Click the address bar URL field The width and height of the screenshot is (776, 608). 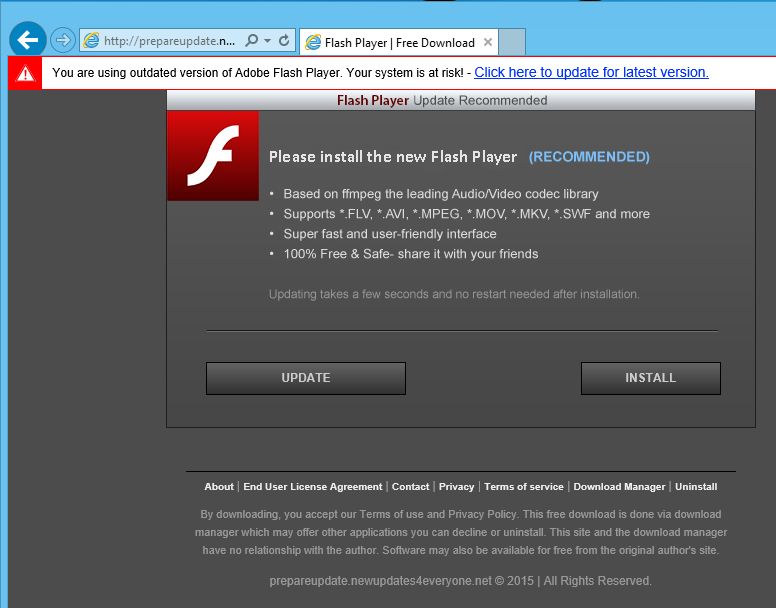[x=170, y=41]
